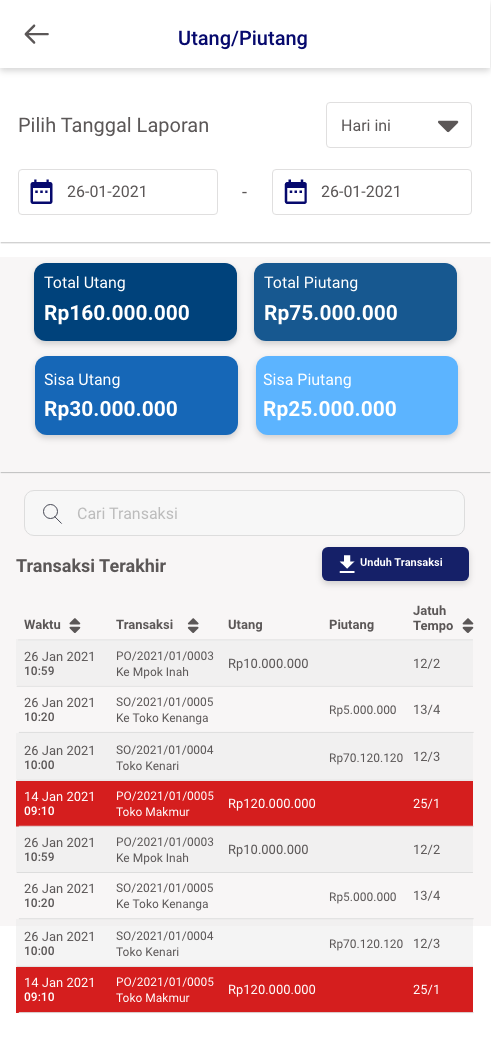The image size is (491, 1064).
Task: Select first SO/2021/01/0004 Toko Kenari row
Action: click(x=246, y=757)
